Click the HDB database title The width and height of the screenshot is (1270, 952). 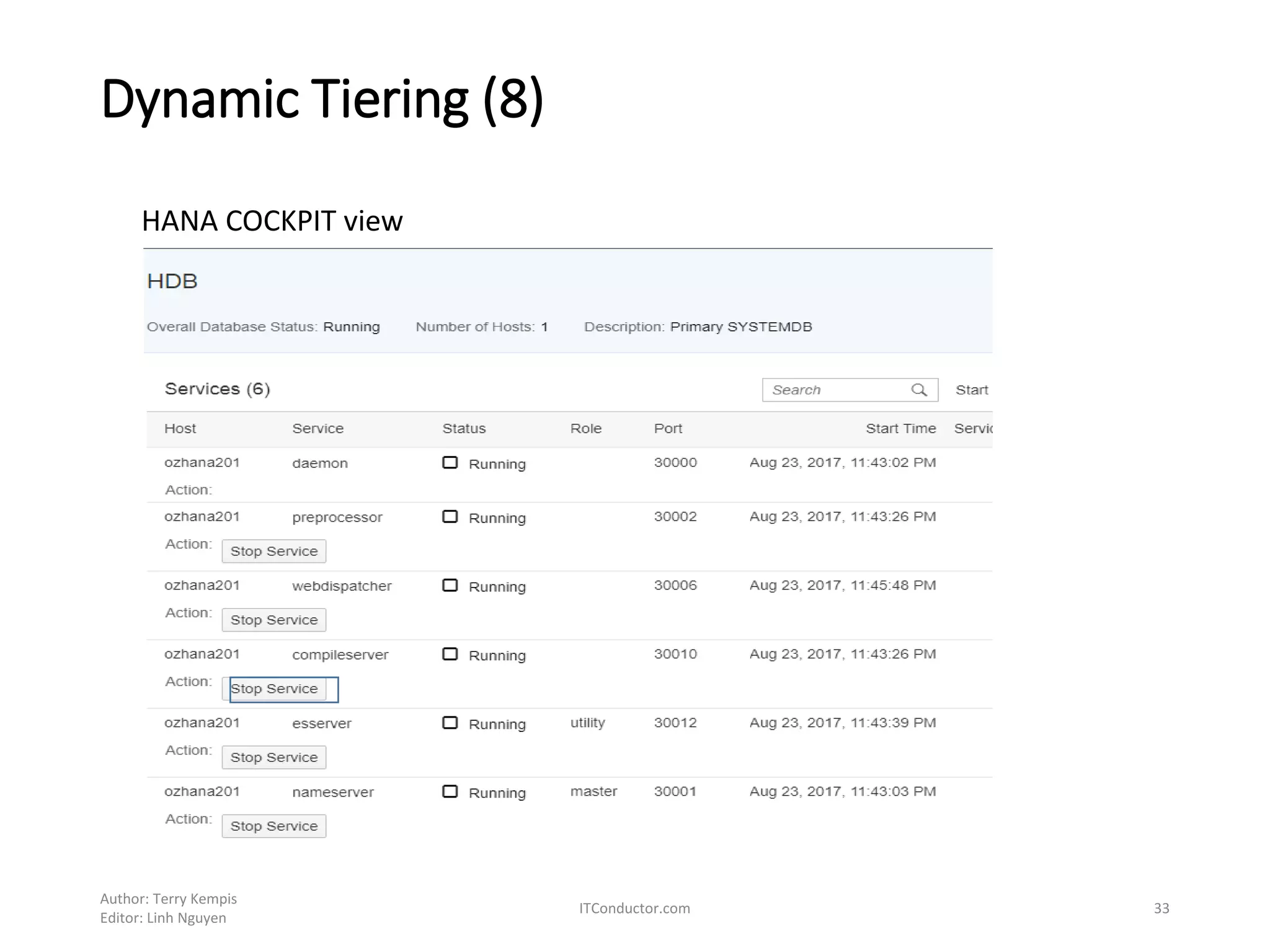pyautogui.click(x=172, y=281)
